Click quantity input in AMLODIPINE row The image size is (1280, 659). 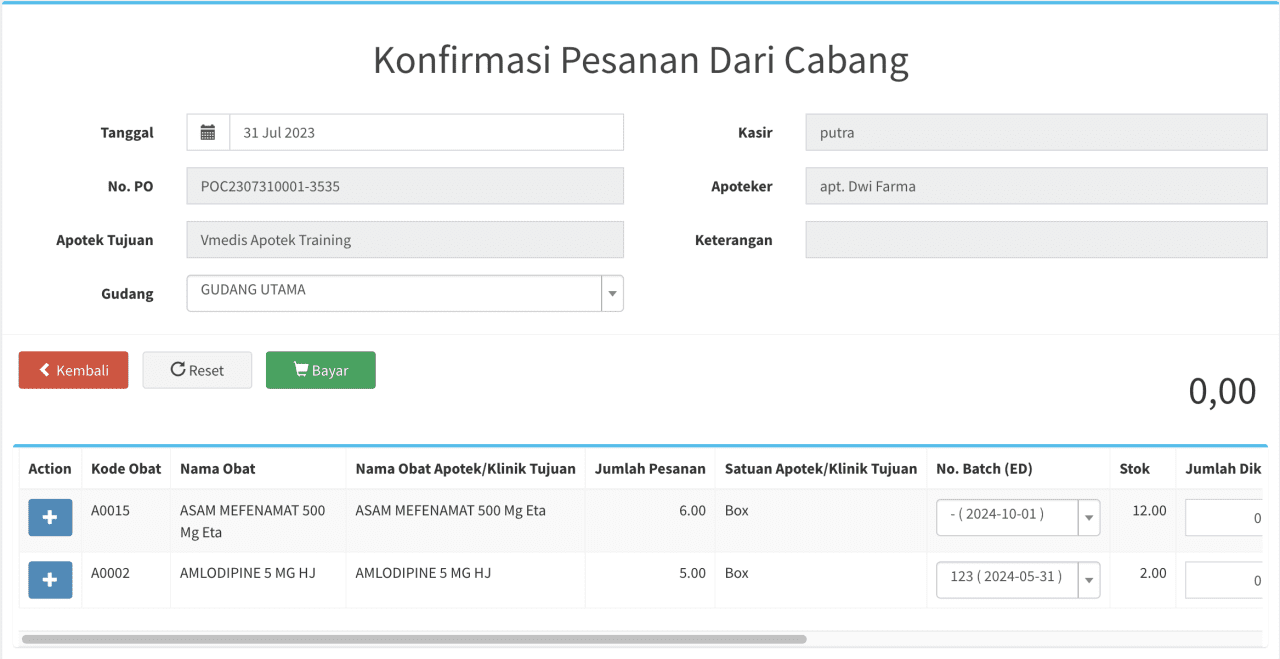click(x=1224, y=580)
